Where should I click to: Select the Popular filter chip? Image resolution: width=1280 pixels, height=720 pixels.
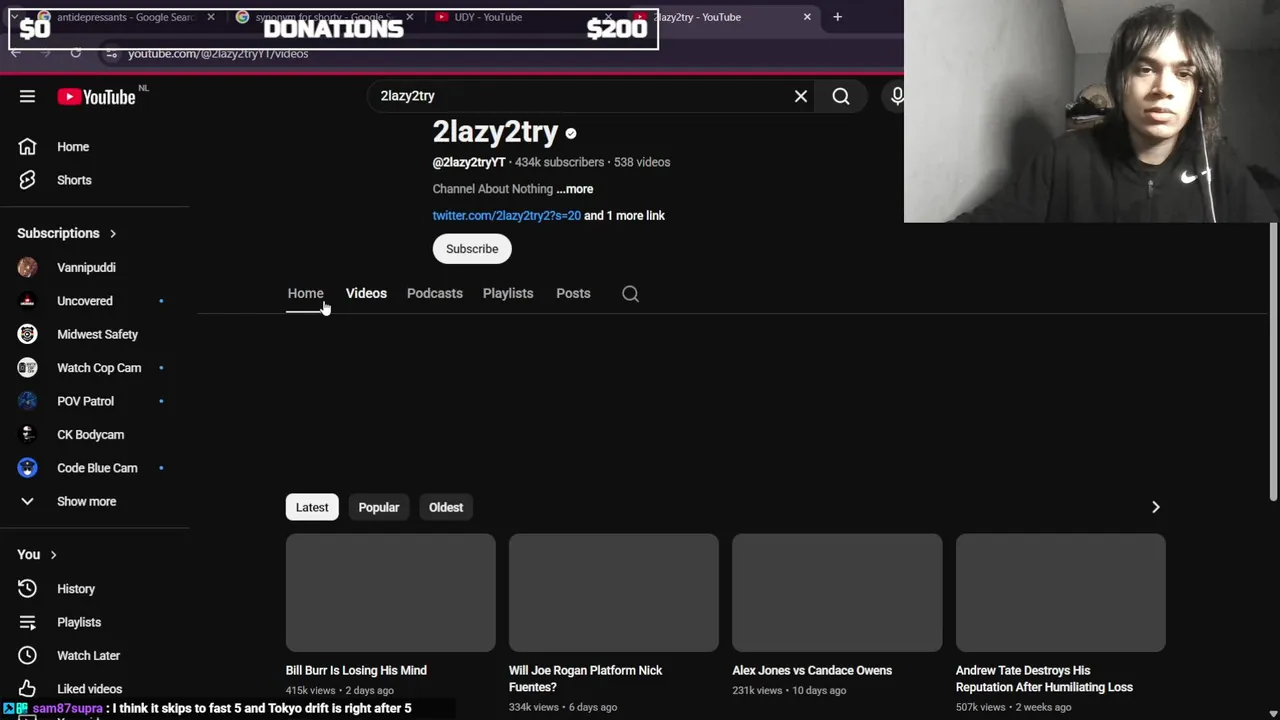pyautogui.click(x=379, y=507)
